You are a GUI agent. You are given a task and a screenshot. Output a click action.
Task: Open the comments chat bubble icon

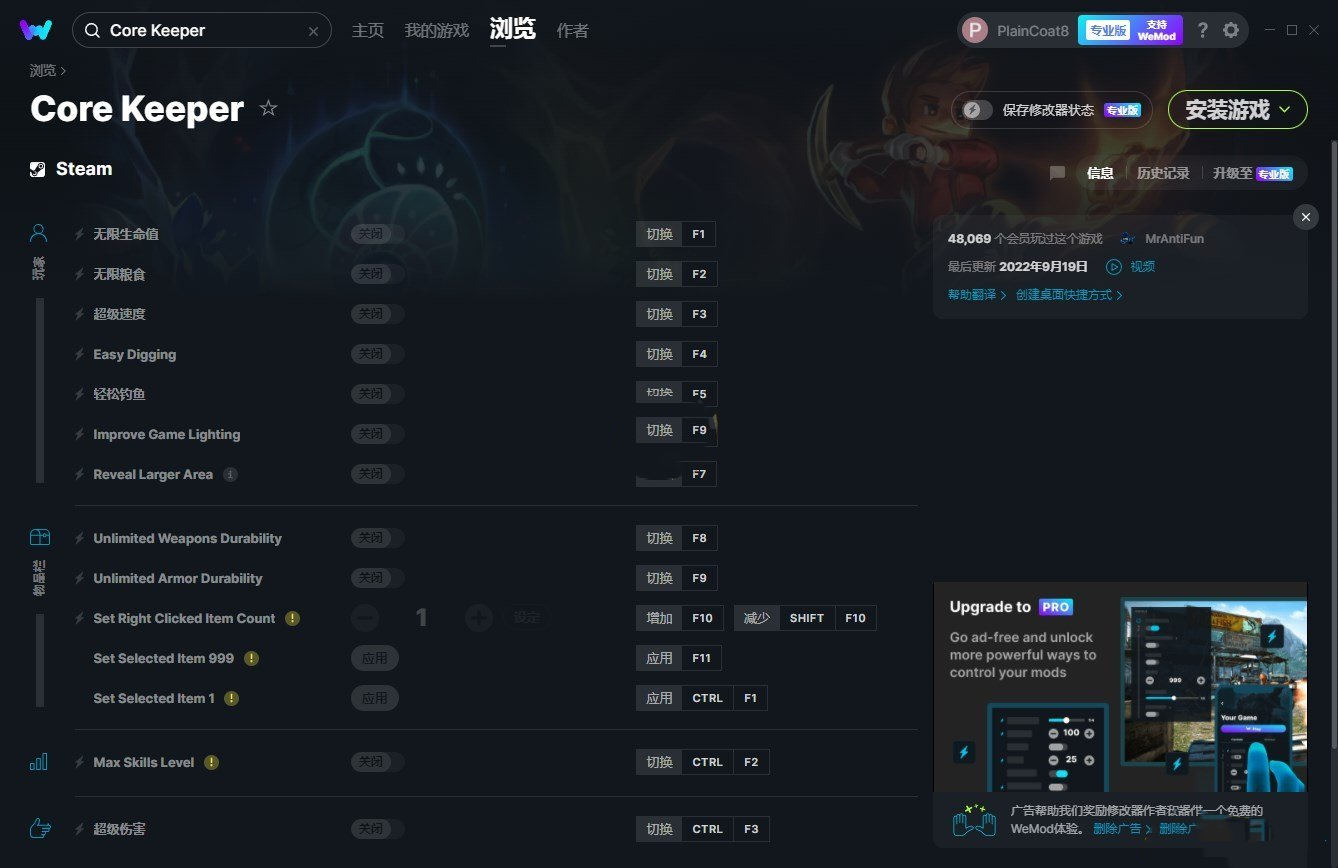pyautogui.click(x=1057, y=173)
